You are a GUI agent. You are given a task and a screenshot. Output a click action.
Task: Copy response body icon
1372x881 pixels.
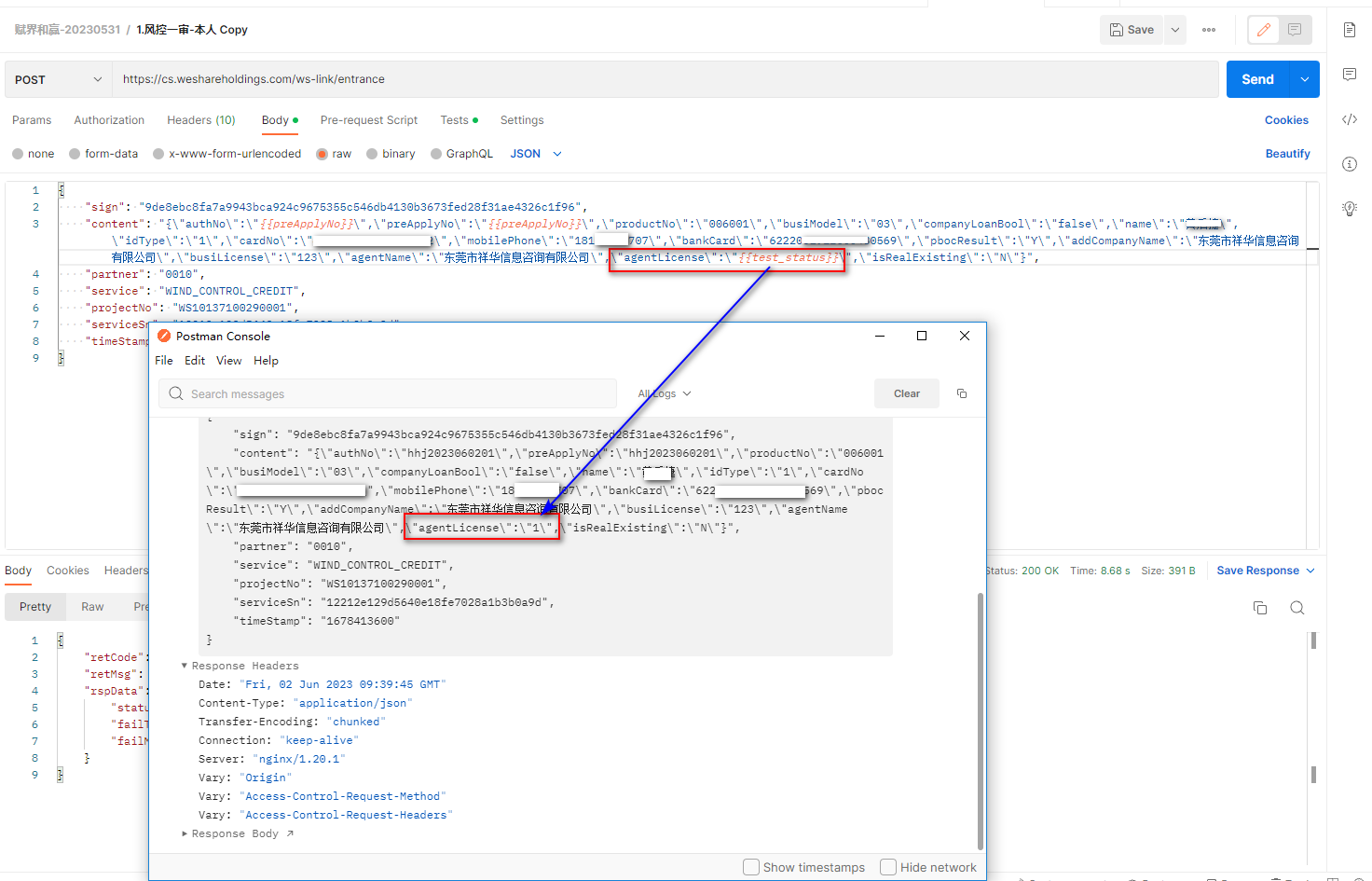click(x=1260, y=608)
